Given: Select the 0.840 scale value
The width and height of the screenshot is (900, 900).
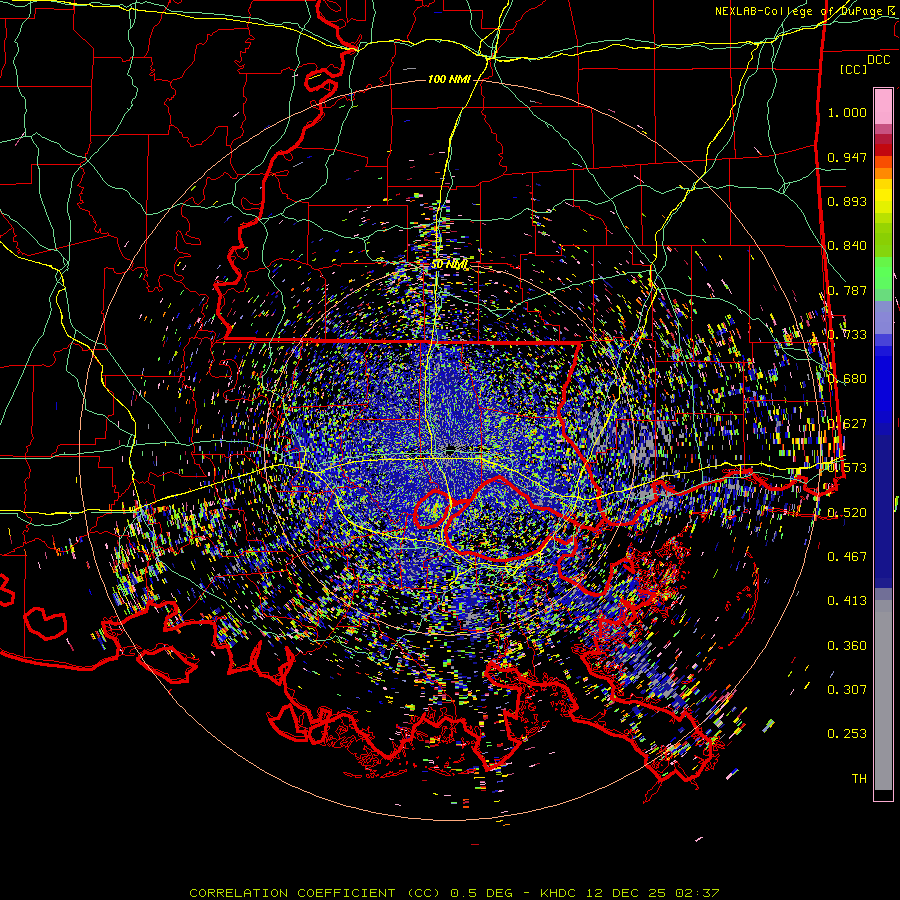Looking at the screenshot, I should click(x=847, y=246).
